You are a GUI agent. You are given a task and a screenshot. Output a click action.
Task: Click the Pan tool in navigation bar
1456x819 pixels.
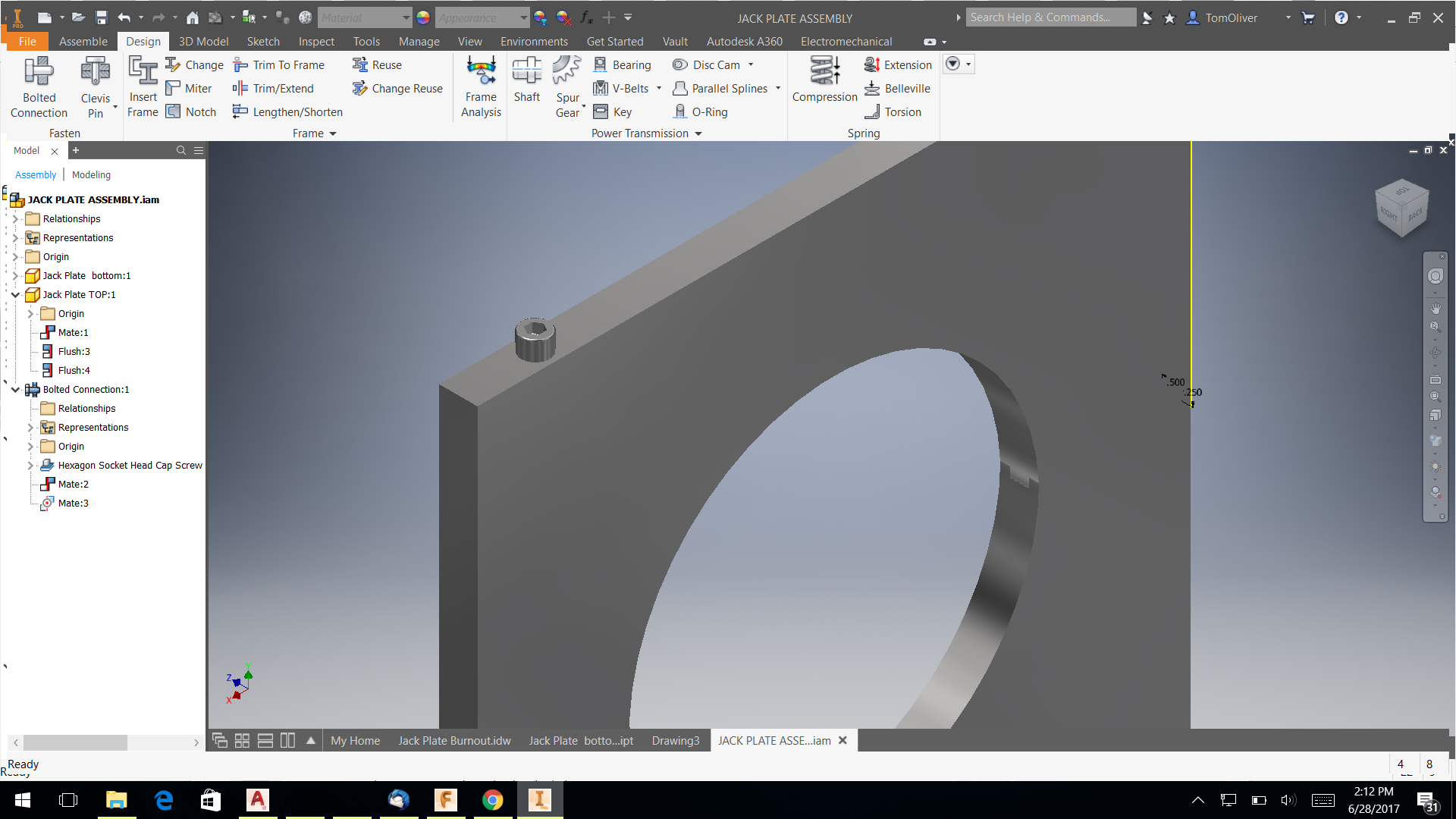click(x=1435, y=309)
